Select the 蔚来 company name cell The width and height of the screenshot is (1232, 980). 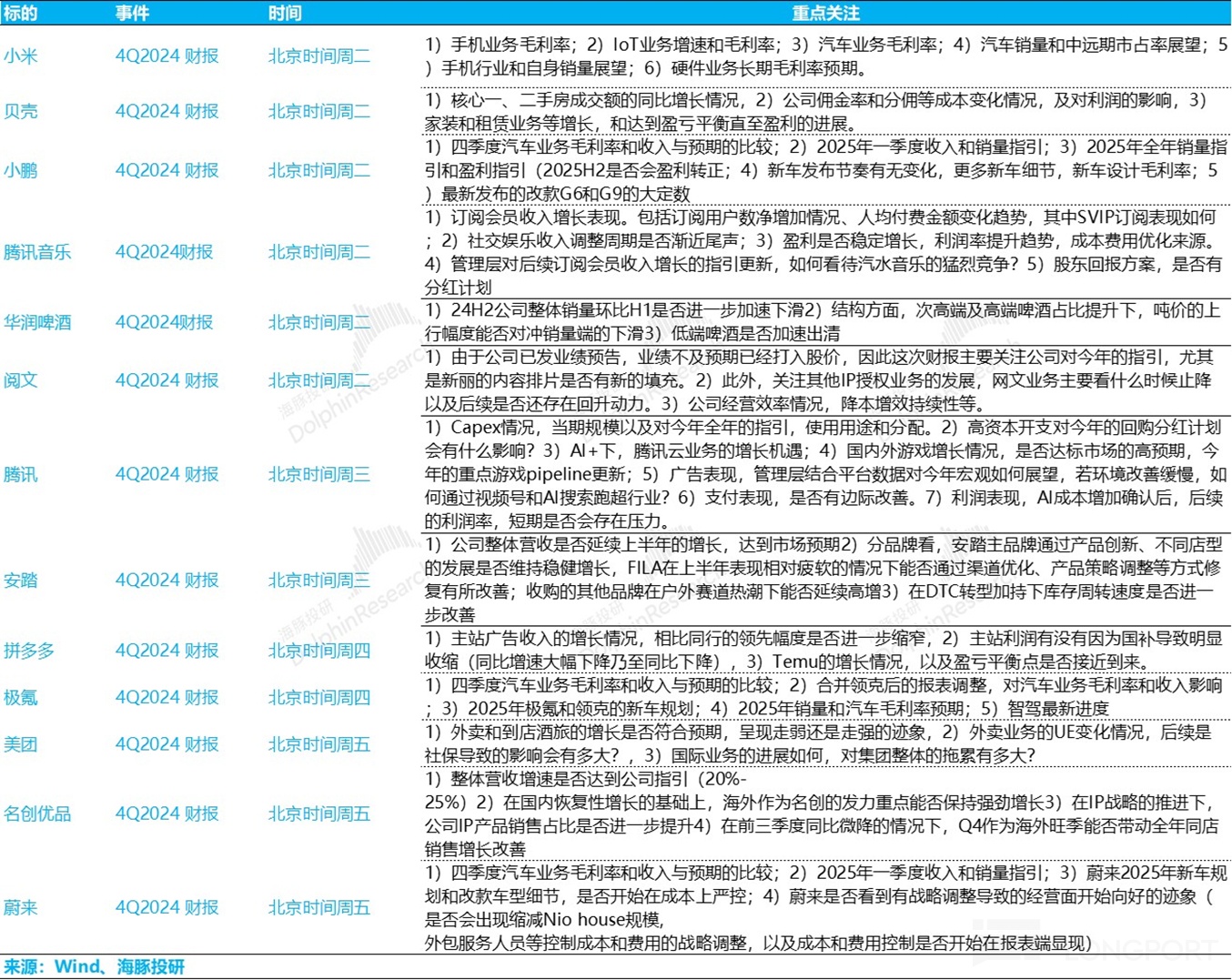[21, 907]
